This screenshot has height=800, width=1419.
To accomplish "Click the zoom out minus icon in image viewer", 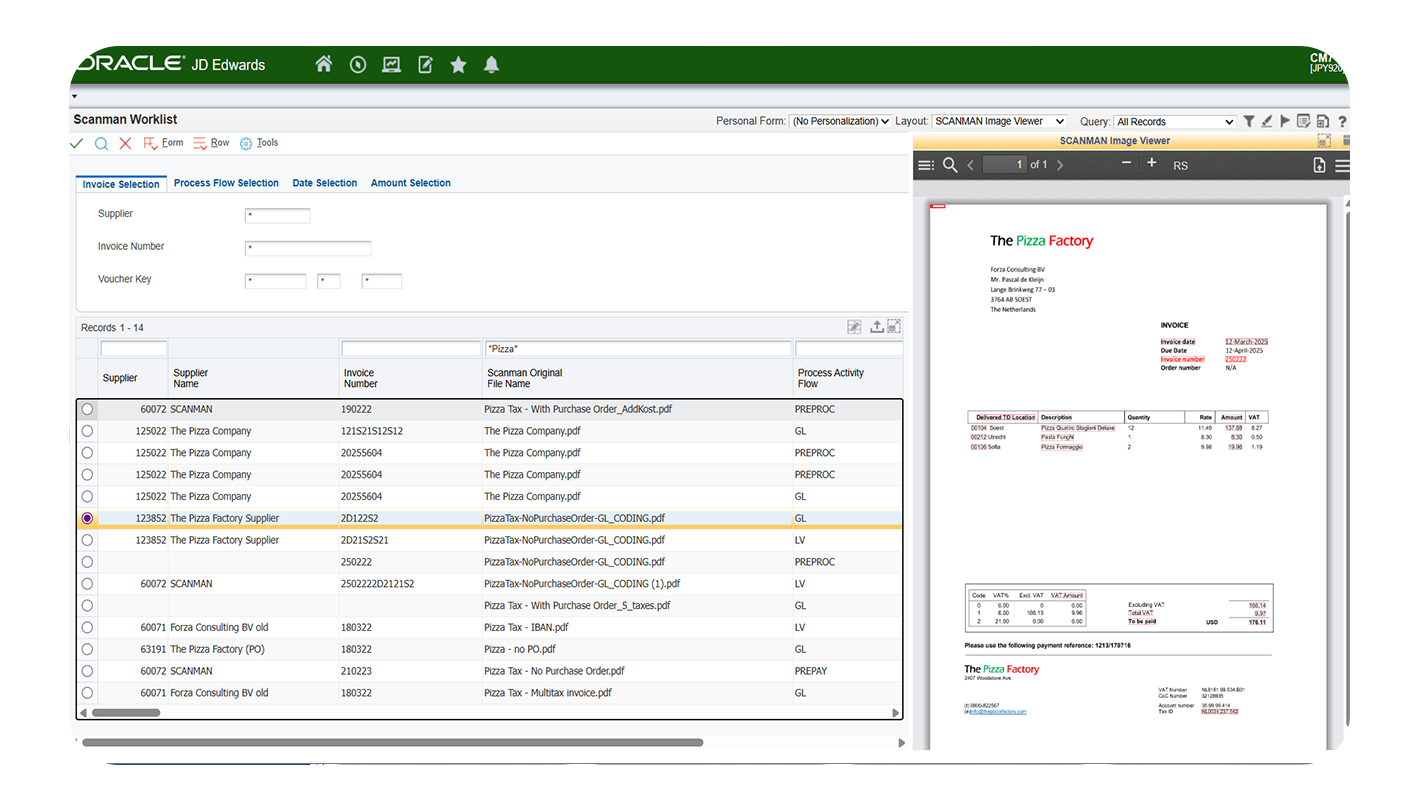I will [1128, 163].
